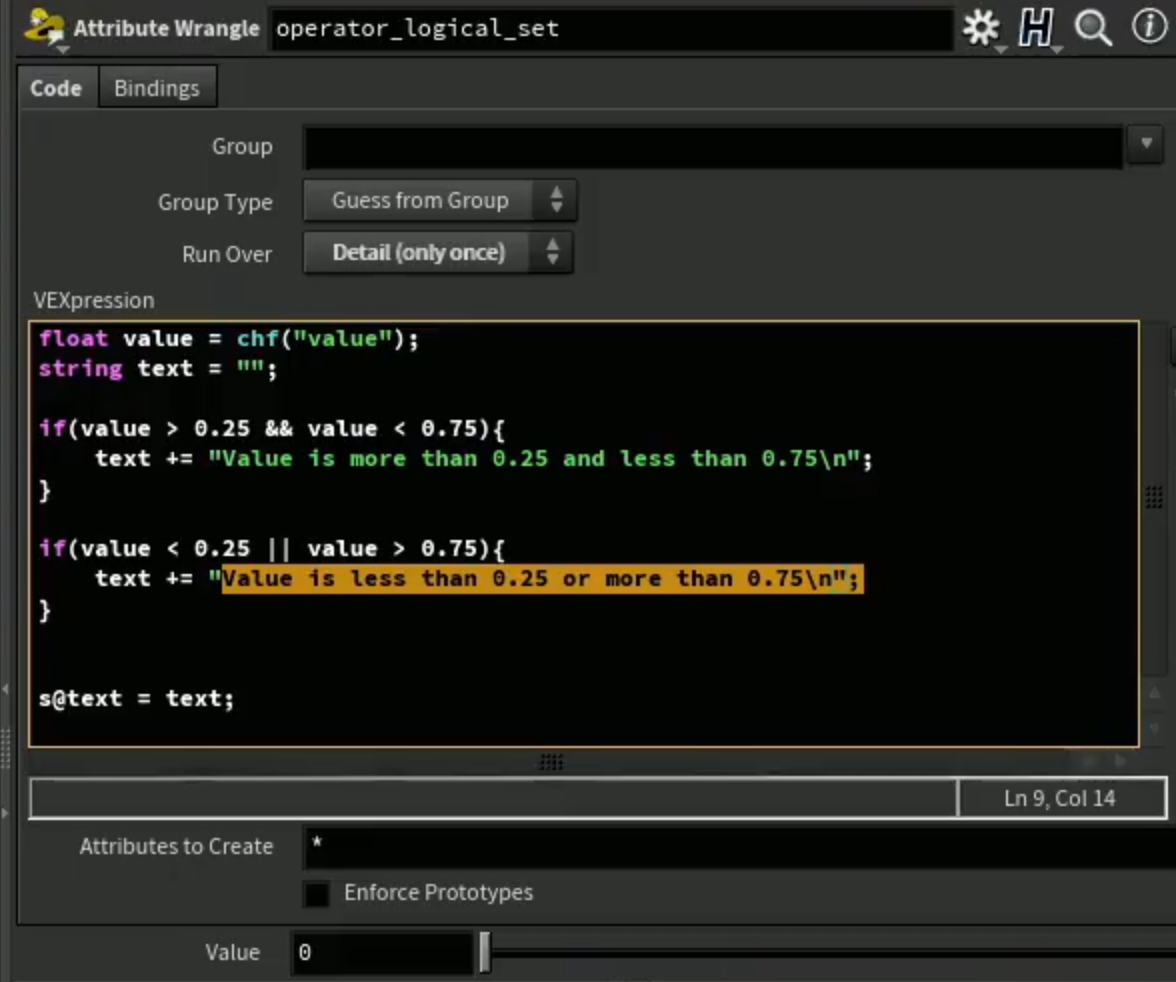Image resolution: width=1176 pixels, height=982 pixels.
Task: Open the Run Over dropdown
Action: click(438, 253)
